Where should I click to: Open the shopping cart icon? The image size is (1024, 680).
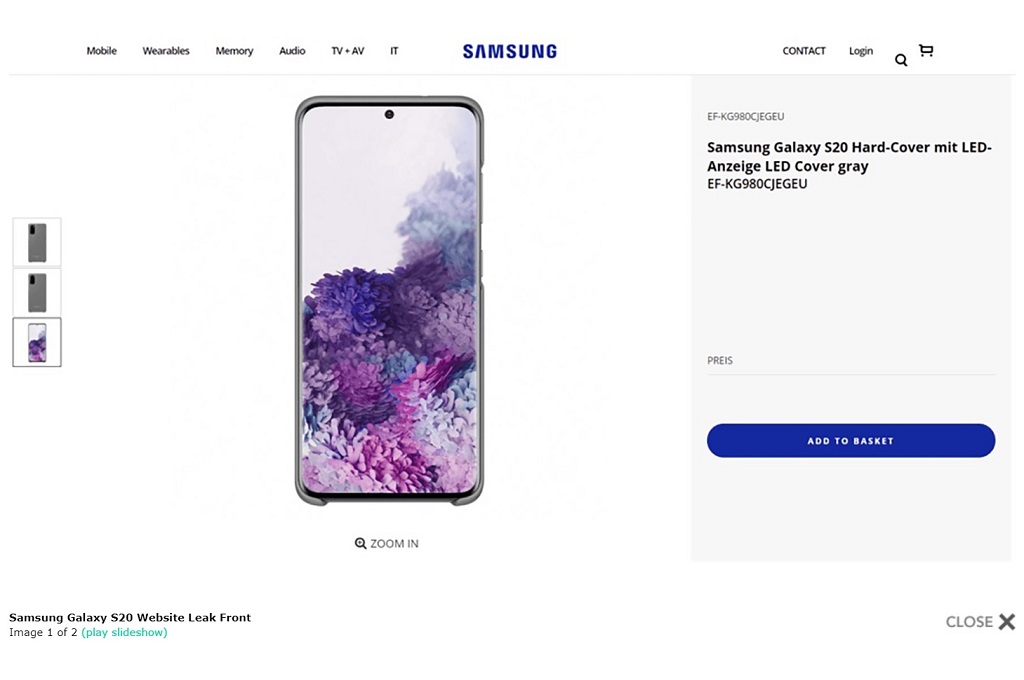[926, 50]
